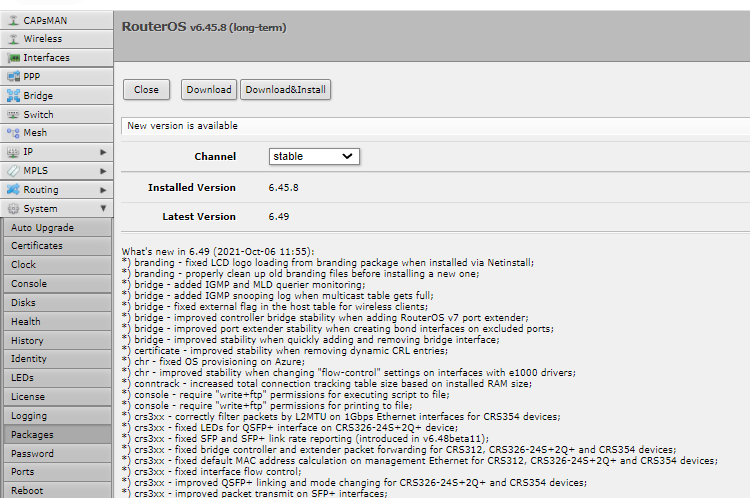The height and width of the screenshot is (498, 750).
Task: Click the conntrack changelog line
Action: point(327,384)
